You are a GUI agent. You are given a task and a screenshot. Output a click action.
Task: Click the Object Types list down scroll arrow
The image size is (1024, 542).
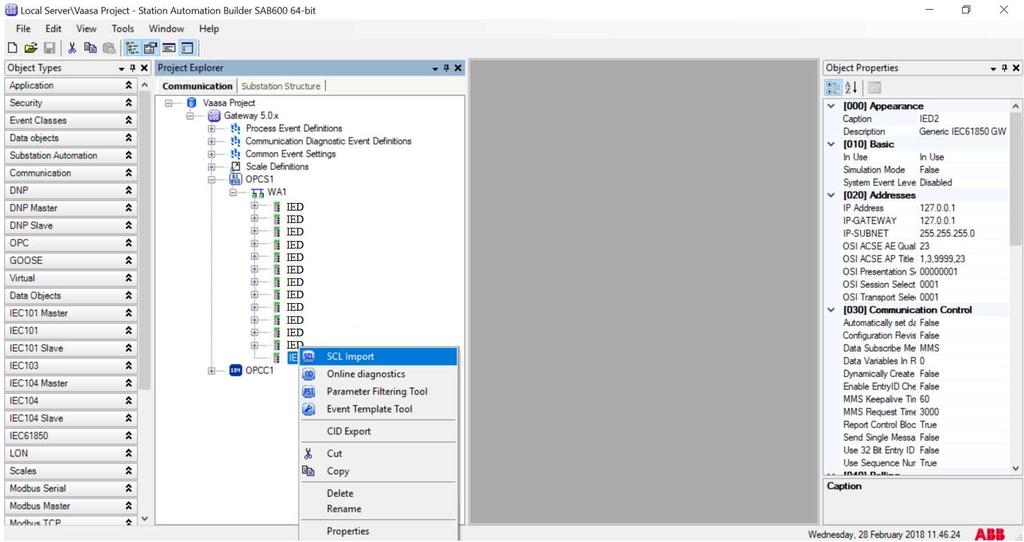144,518
